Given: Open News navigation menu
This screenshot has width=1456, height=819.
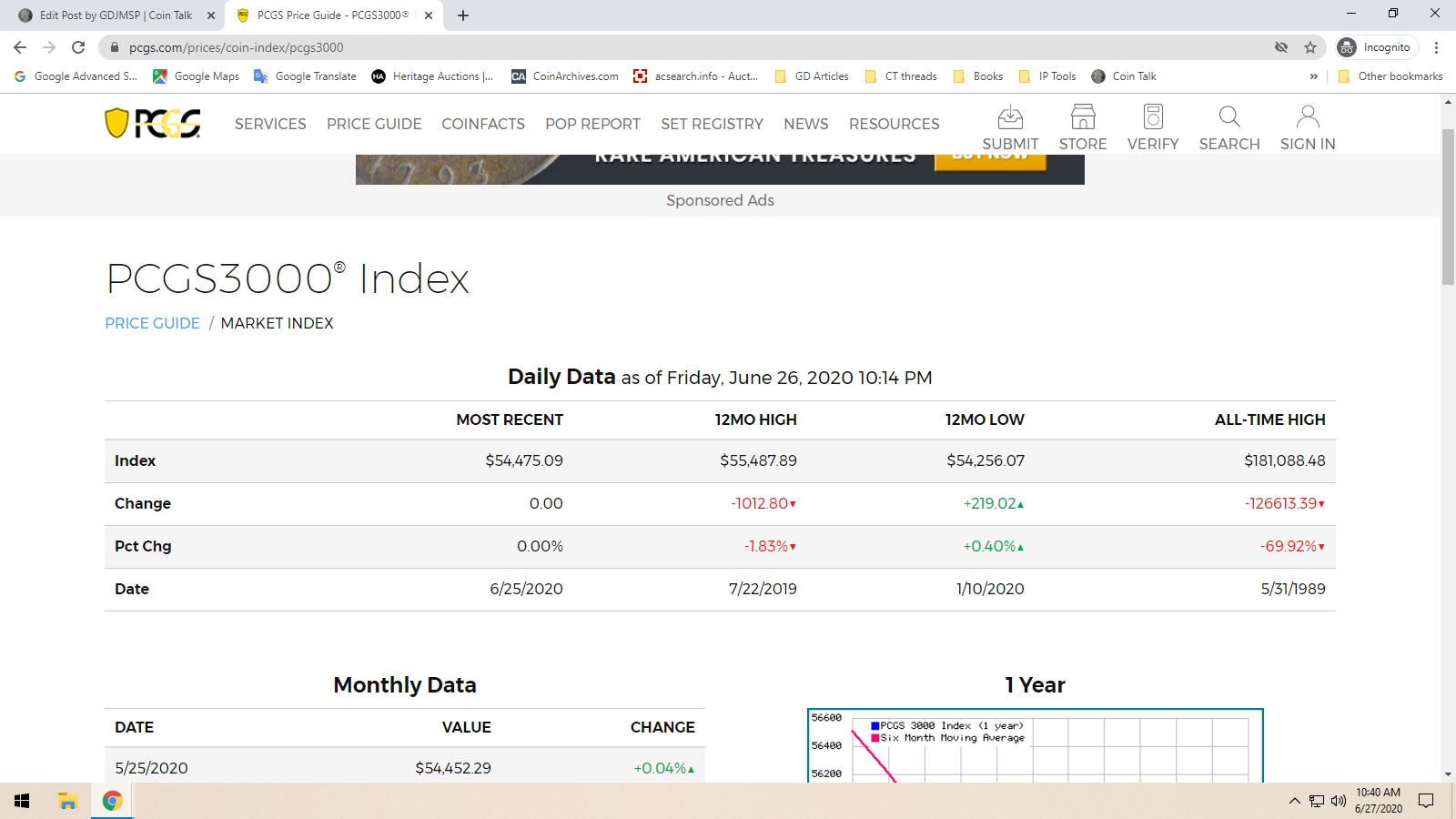Looking at the screenshot, I should pyautogui.click(x=806, y=124).
